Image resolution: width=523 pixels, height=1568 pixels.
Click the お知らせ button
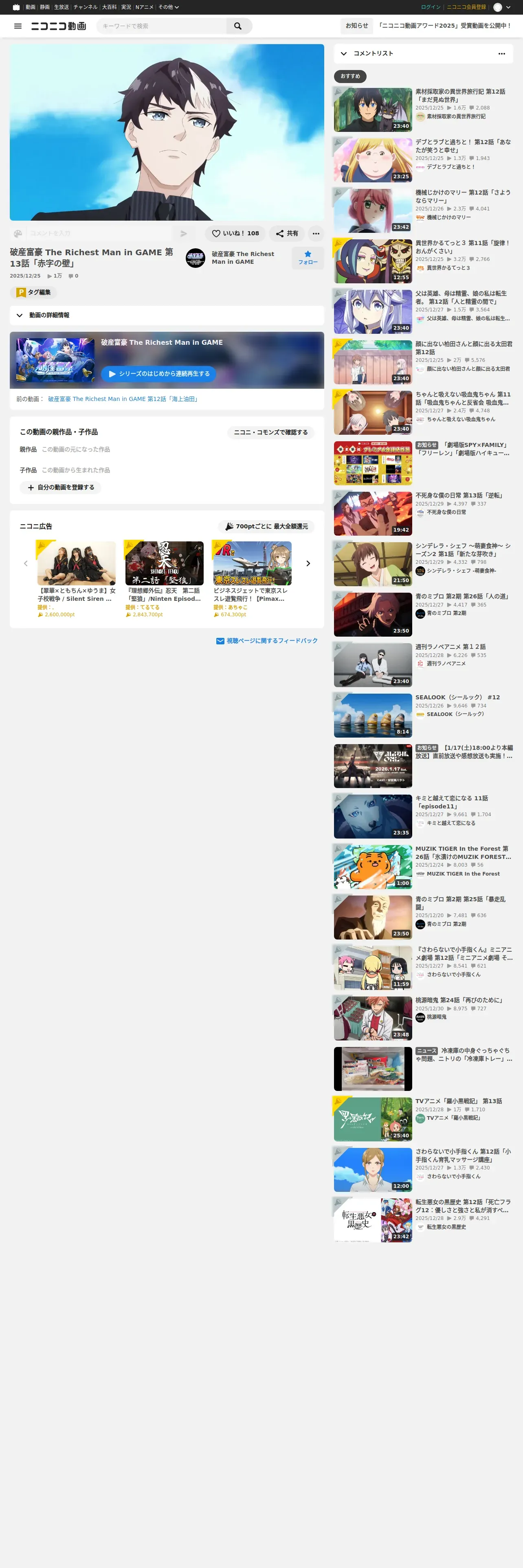pyautogui.click(x=357, y=26)
